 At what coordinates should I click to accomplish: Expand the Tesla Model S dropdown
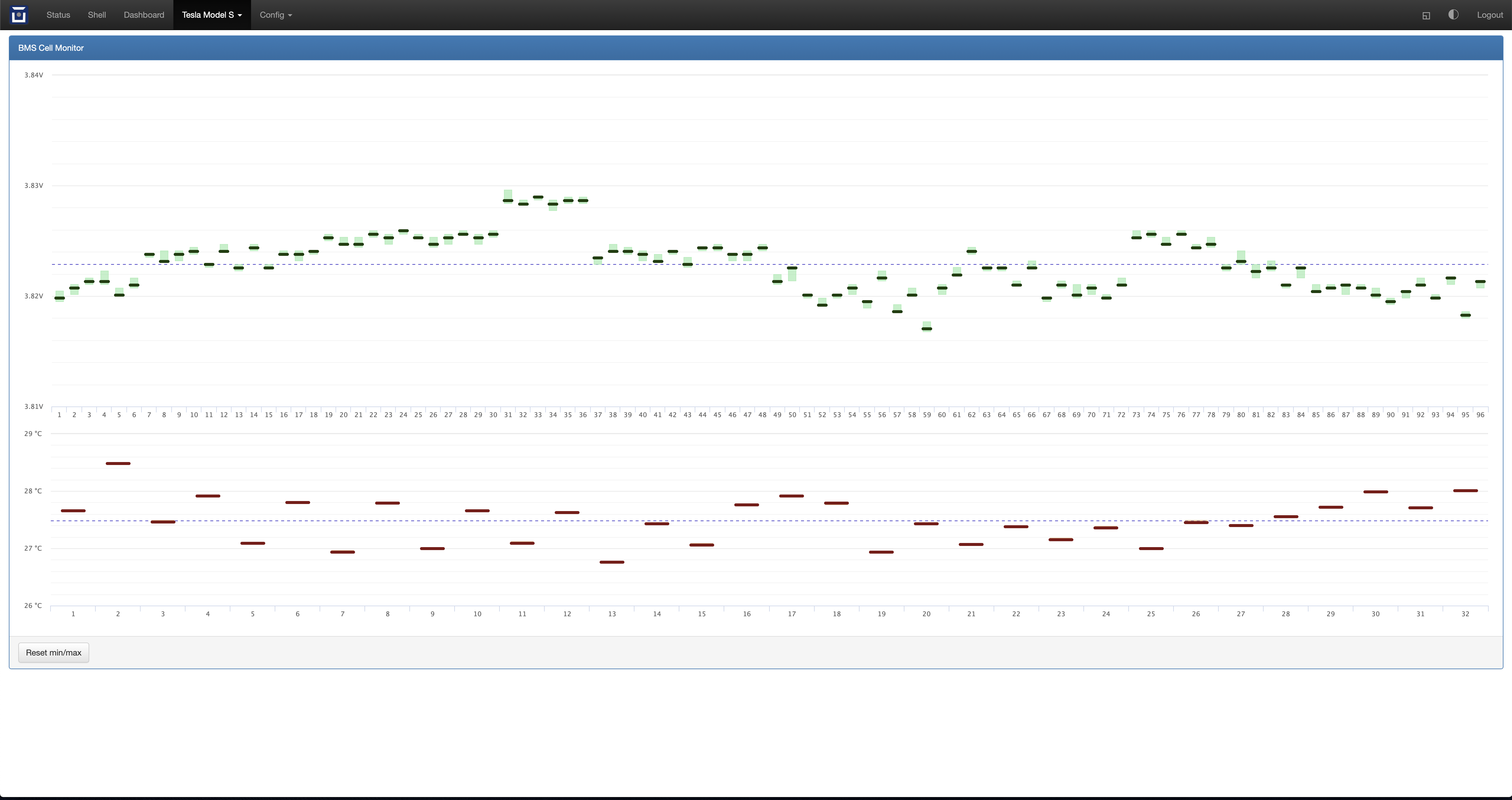pyautogui.click(x=212, y=15)
